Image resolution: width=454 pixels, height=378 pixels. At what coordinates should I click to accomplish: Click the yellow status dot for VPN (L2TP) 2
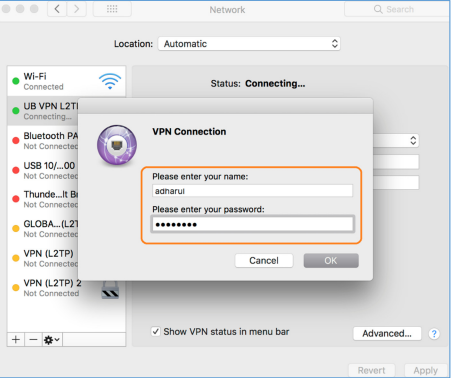pos(16,288)
